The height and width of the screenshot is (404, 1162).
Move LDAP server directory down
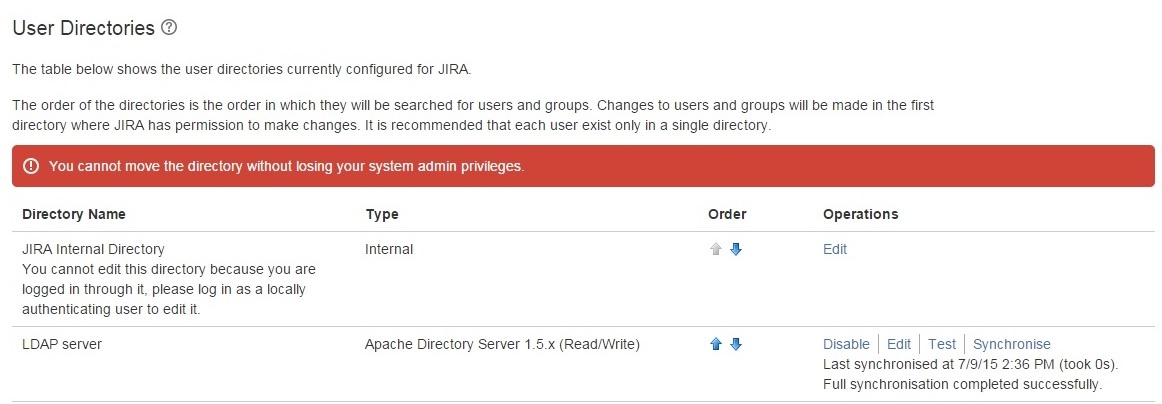coord(736,345)
